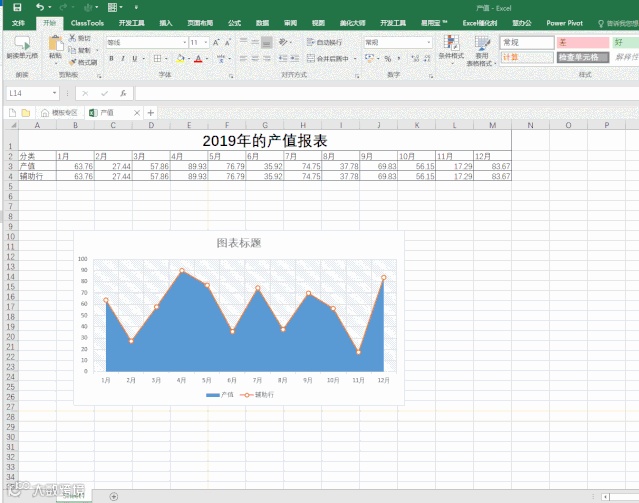The image size is (639, 503).
Task: Toggle center text horizontally
Action: 255,59
